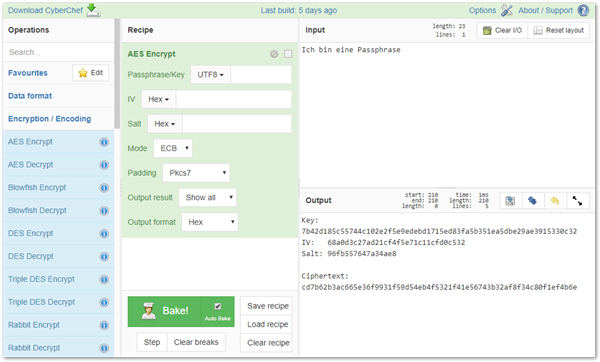Disable the AES Encrypt operation via circle-slash icon
The image size is (600, 362).
(x=274, y=54)
